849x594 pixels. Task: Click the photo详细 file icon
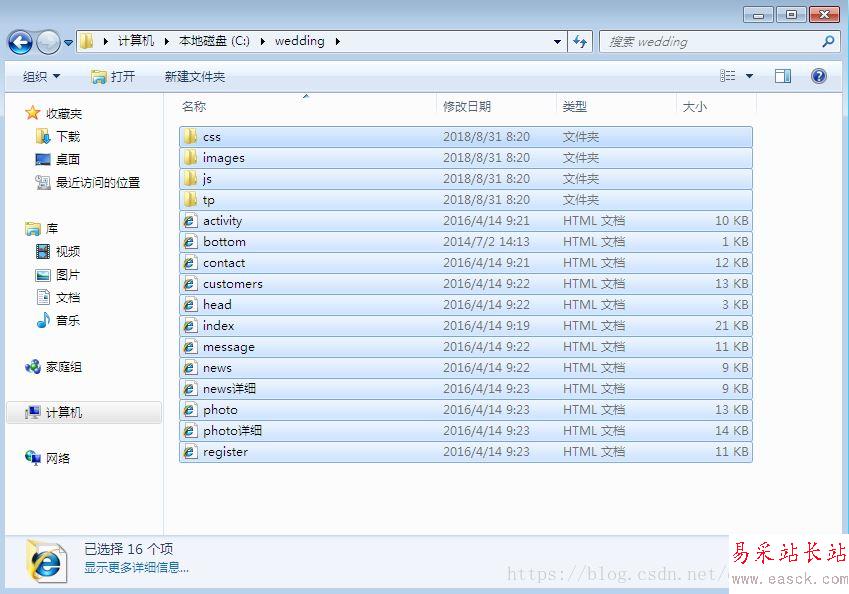(190, 430)
